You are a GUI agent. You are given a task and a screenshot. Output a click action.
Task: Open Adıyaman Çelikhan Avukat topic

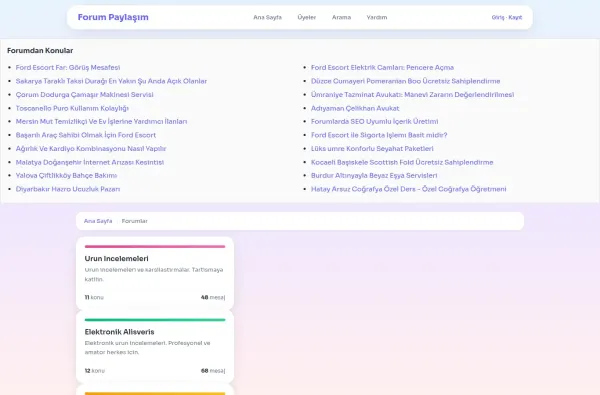click(x=355, y=108)
